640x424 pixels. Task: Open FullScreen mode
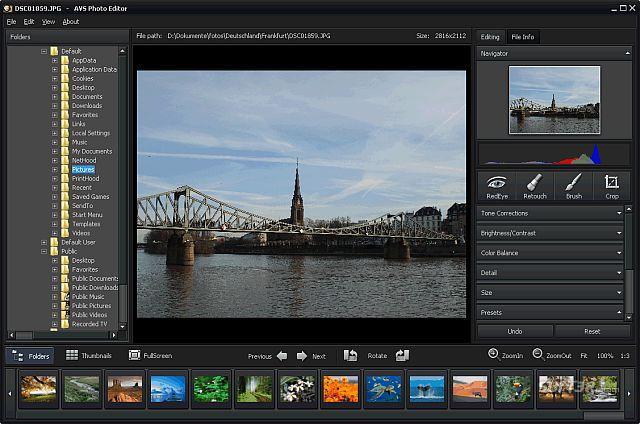coord(150,355)
